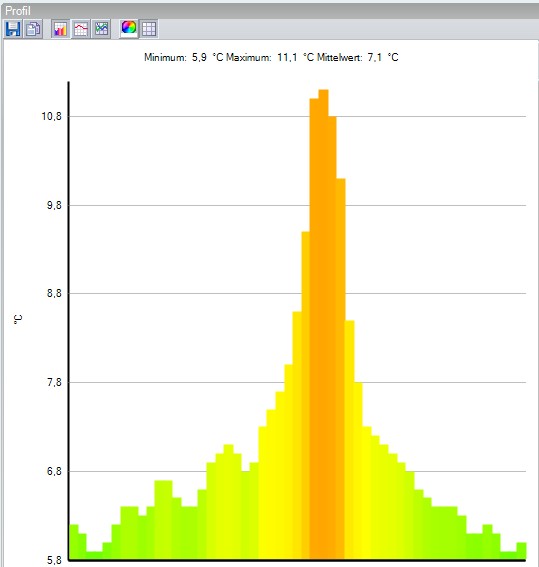Click the 5,8 y-axis label
This screenshot has height=567, width=539.
pos(54,560)
